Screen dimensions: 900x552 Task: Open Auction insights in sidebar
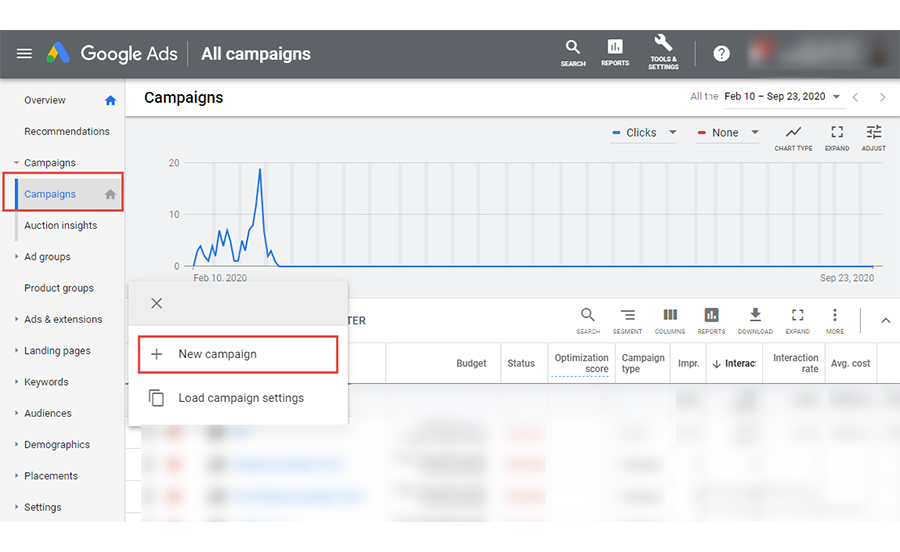coord(60,226)
